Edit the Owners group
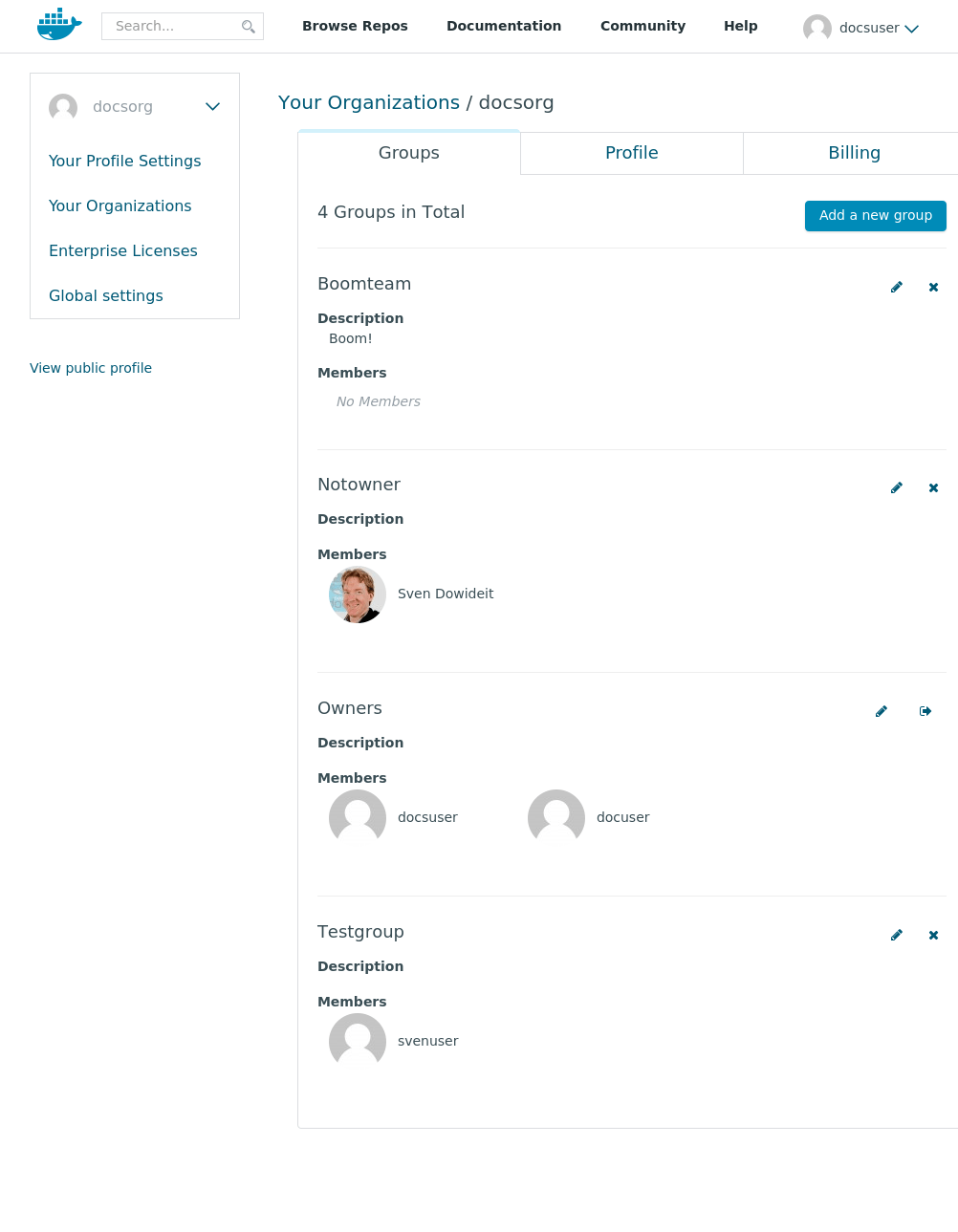 tap(882, 711)
